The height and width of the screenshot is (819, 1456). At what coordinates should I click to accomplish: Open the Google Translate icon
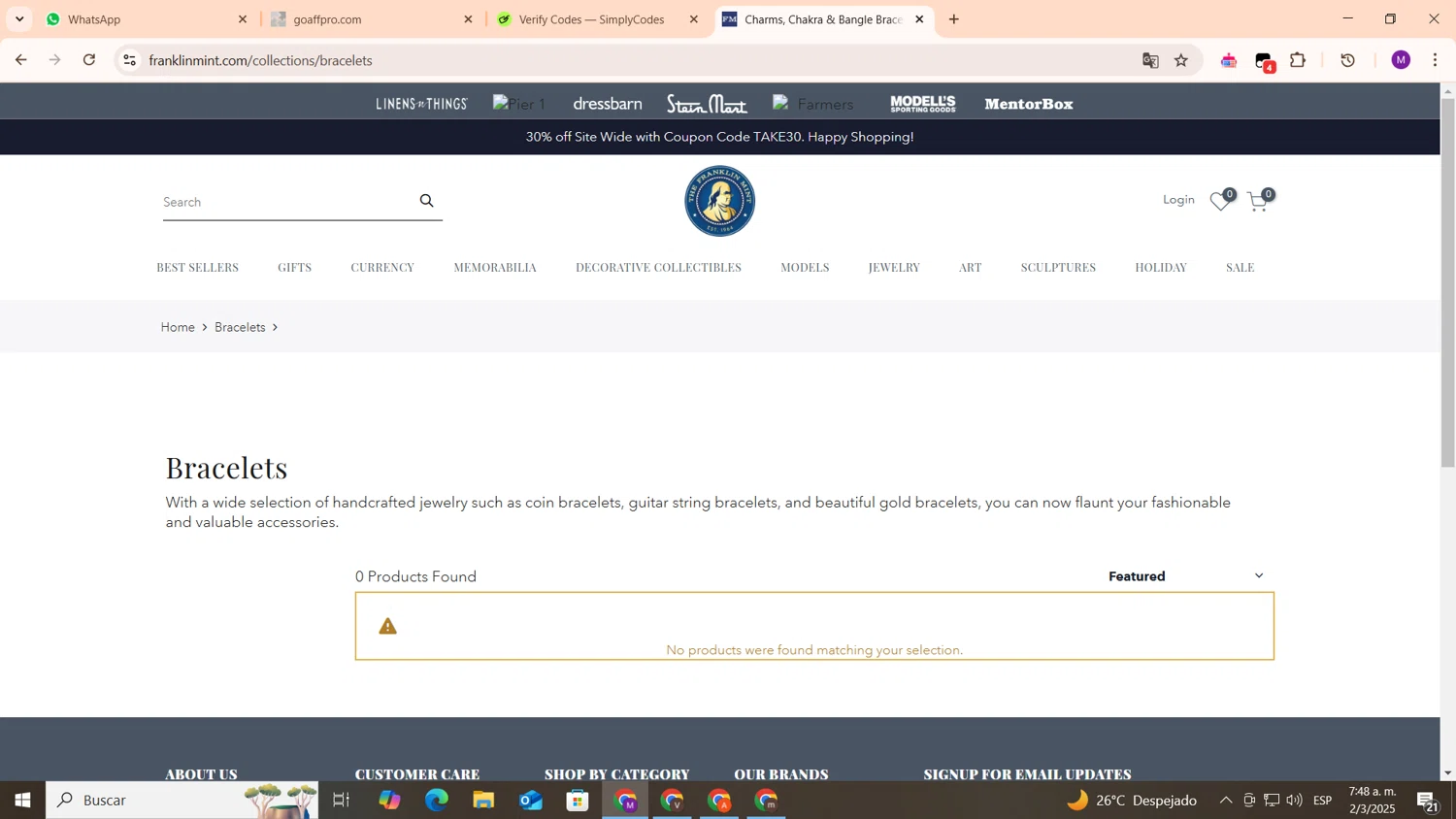(x=1150, y=60)
